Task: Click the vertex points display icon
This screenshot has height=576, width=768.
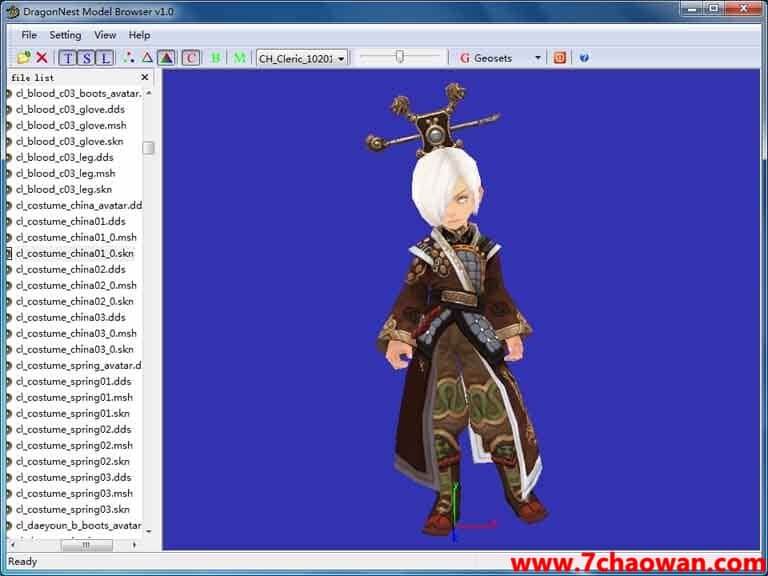Action: coord(128,58)
